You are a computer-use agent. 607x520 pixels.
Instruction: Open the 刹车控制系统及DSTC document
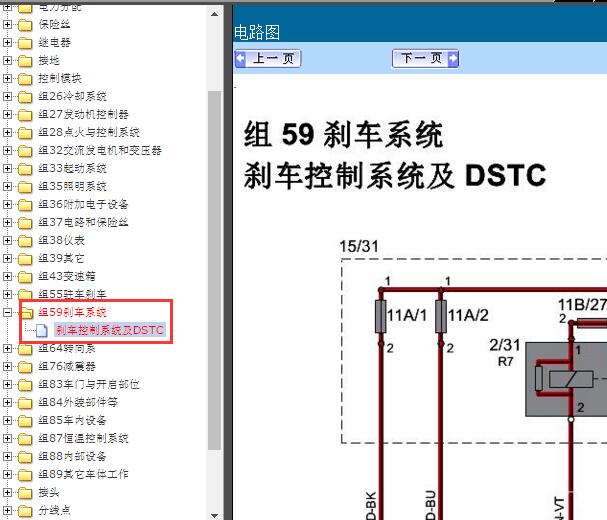coord(110,330)
